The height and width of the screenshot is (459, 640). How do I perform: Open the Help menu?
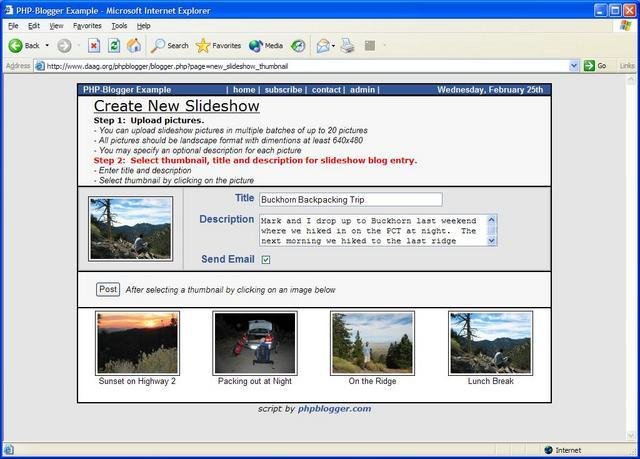pyautogui.click(x=143, y=26)
